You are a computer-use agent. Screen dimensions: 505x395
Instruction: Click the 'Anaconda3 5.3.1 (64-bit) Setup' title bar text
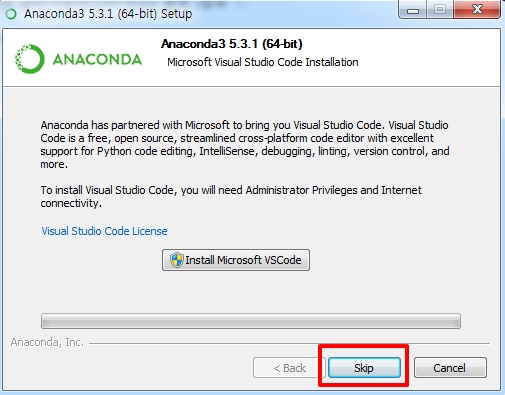click(x=108, y=14)
